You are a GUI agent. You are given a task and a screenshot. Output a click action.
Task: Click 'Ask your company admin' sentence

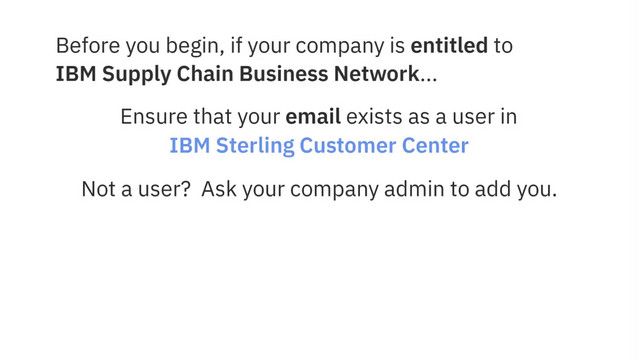(x=322, y=189)
